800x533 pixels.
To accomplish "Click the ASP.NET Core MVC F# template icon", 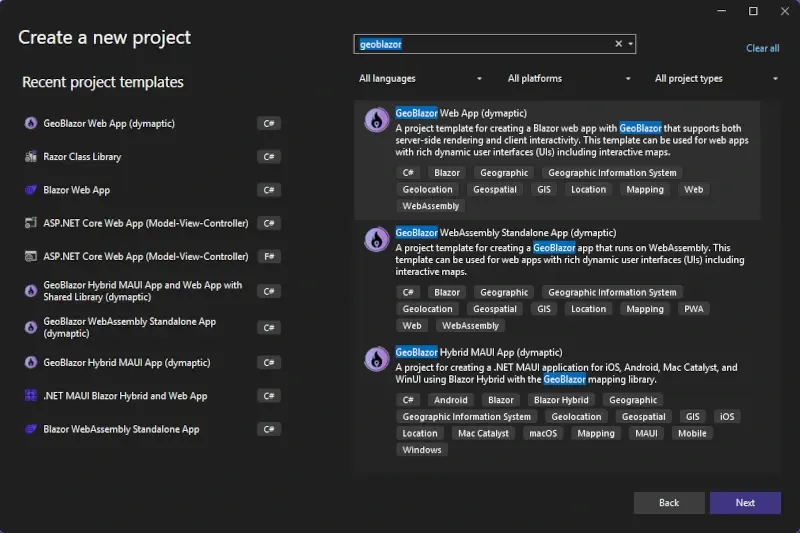I will click(31, 256).
